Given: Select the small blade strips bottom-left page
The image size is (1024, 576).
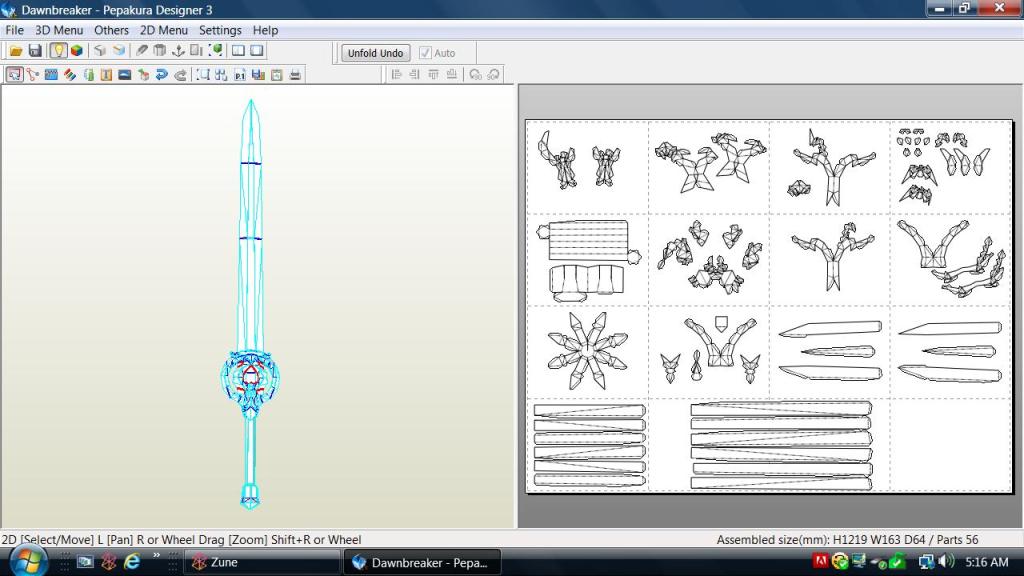Looking at the screenshot, I should click(x=590, y=445).
